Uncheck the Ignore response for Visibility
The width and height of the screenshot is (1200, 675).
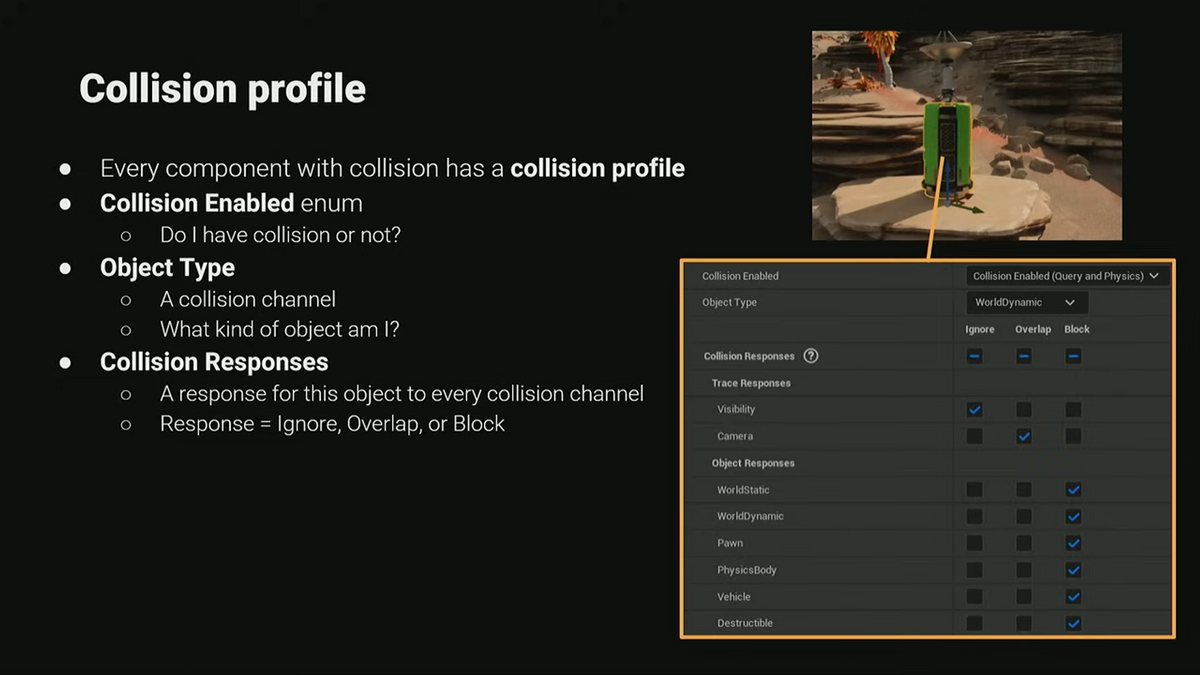coord(975,409)
